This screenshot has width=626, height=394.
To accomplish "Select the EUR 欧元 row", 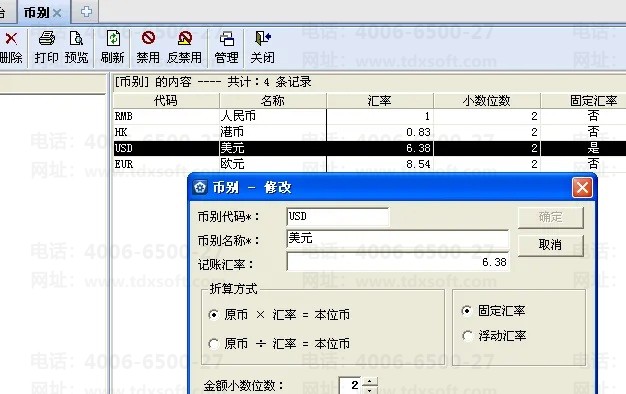I will click(x=369, y=164).
